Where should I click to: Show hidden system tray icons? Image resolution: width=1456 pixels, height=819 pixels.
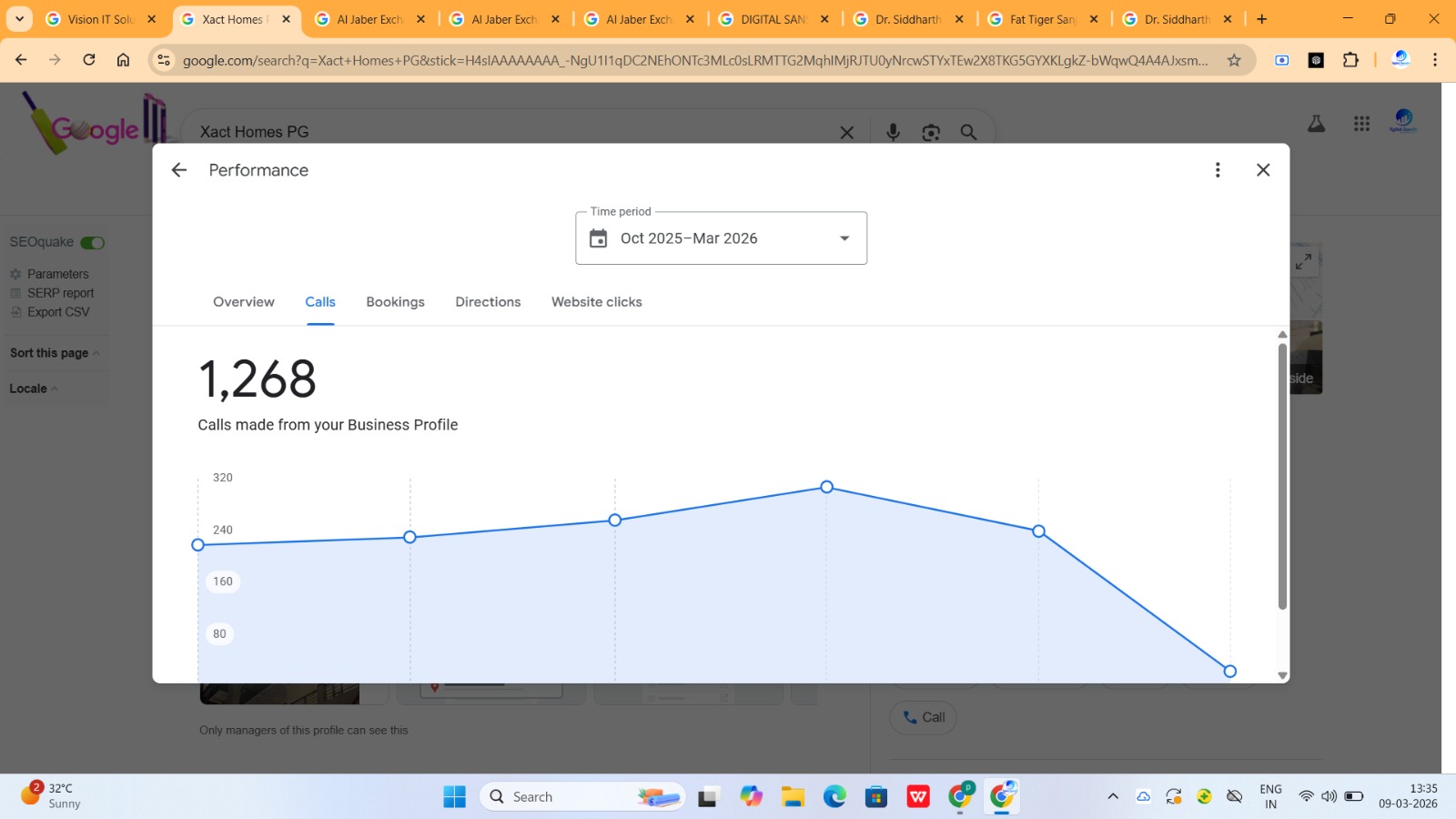(x=1112, y=797)
